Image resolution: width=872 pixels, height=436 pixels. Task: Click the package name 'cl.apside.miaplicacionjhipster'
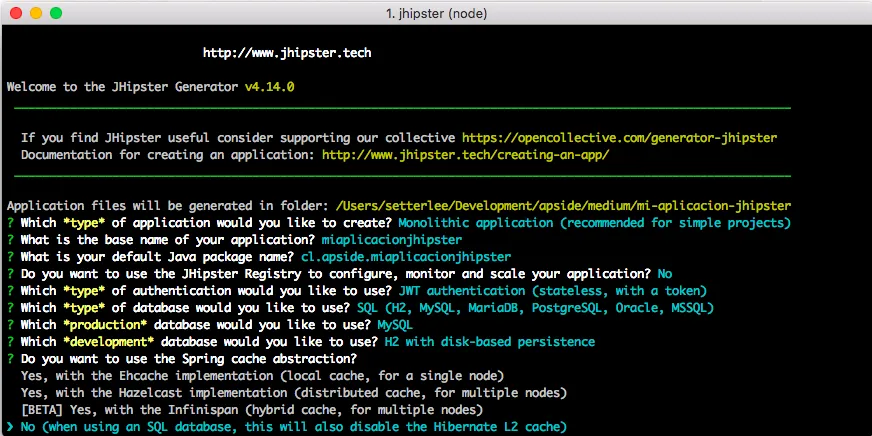pyautogui.click(x=406, y=257)
